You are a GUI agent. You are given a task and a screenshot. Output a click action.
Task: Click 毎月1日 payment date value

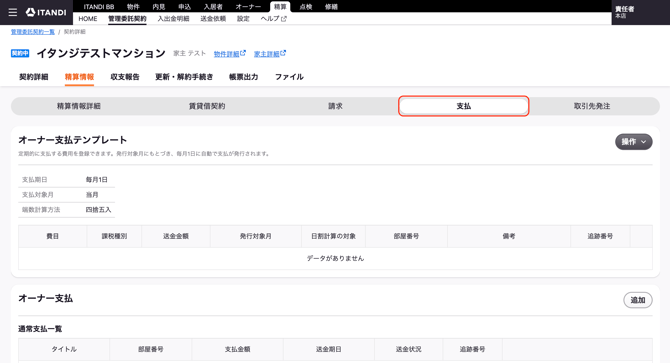point(97,180)
